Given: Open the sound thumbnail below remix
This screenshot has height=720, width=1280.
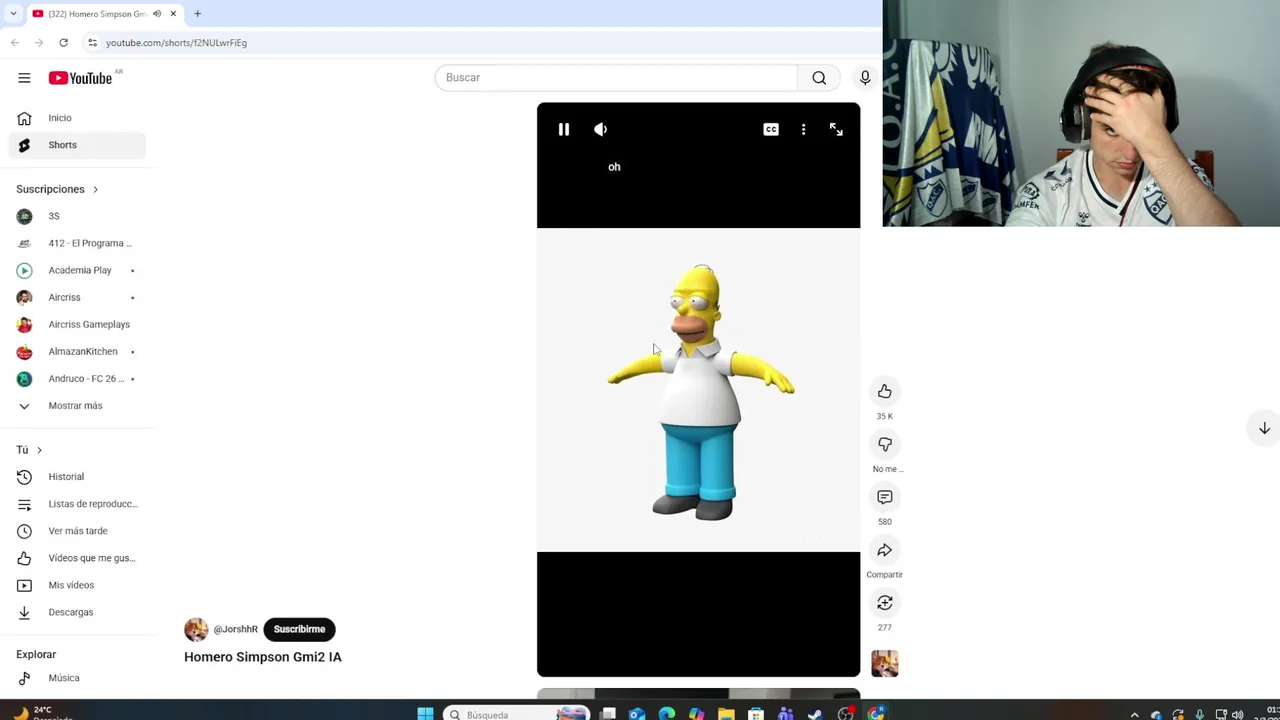Looking at the screenshot, I should (x=885, y=663).
